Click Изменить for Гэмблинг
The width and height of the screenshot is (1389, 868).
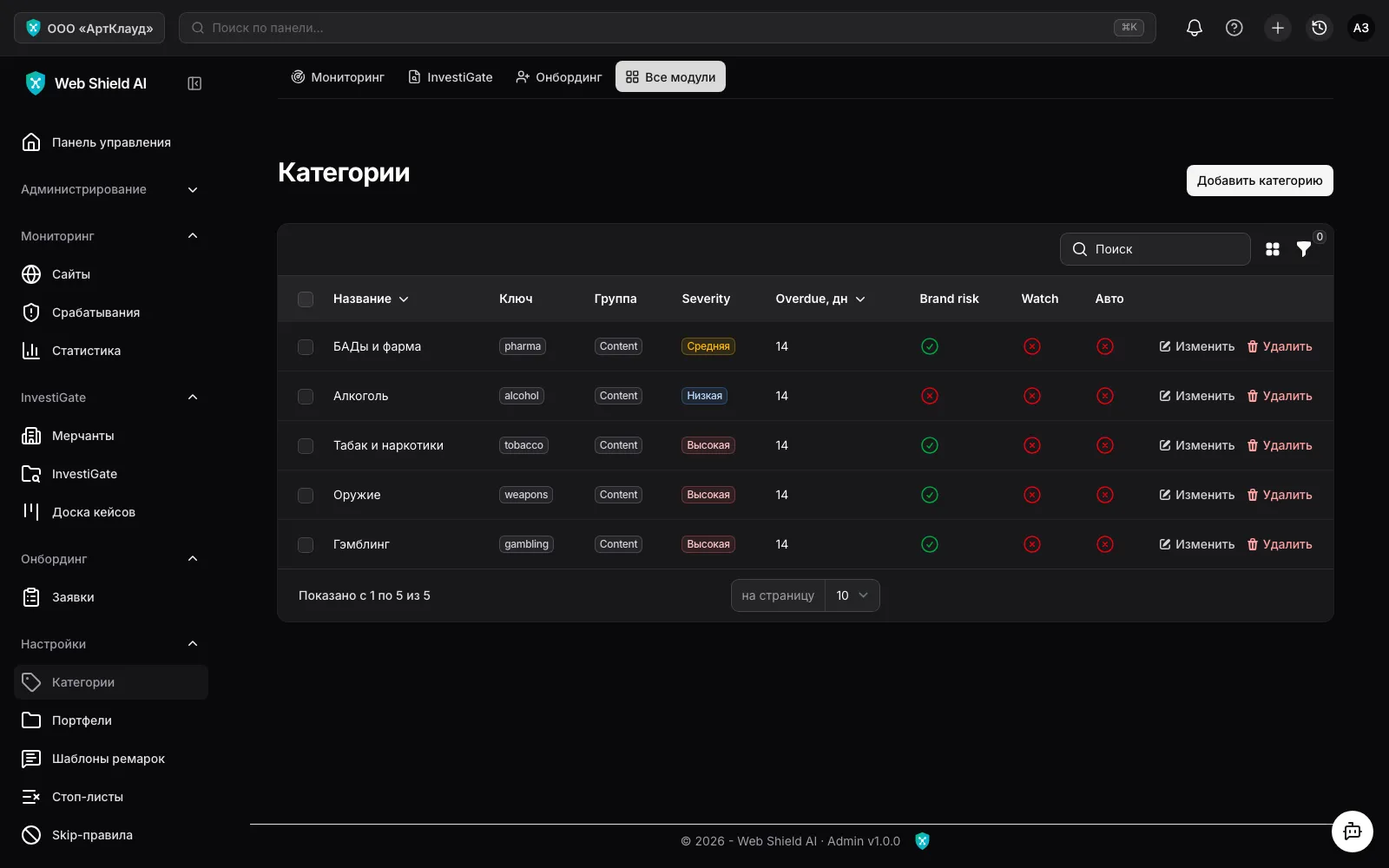[x=1197, y=544]
